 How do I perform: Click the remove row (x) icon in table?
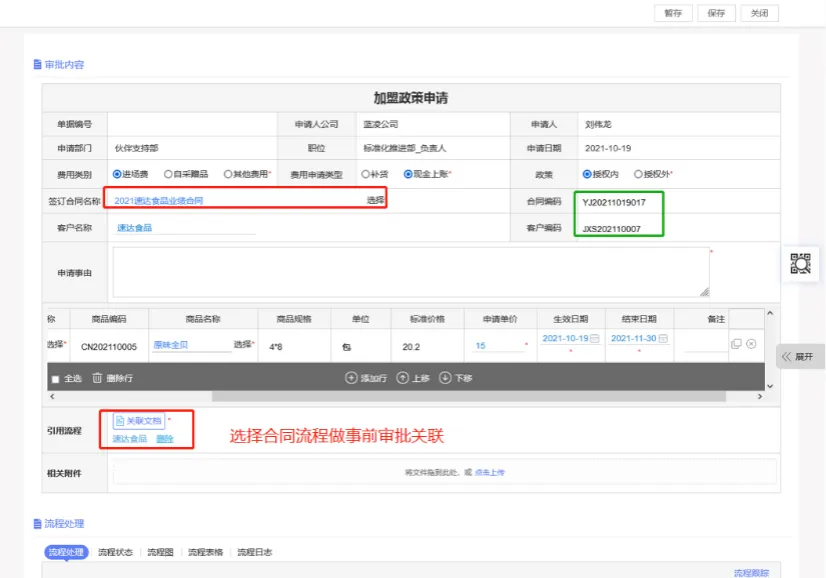[x=751, y=344]
